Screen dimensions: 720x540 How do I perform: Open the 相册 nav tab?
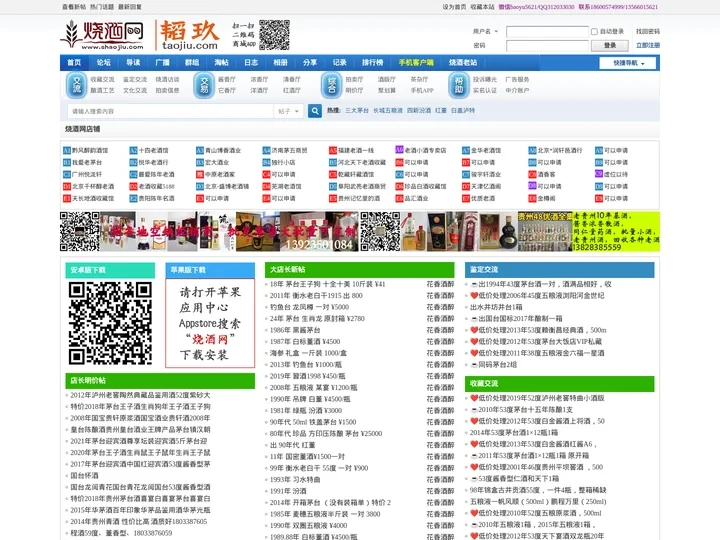[280, 62]
